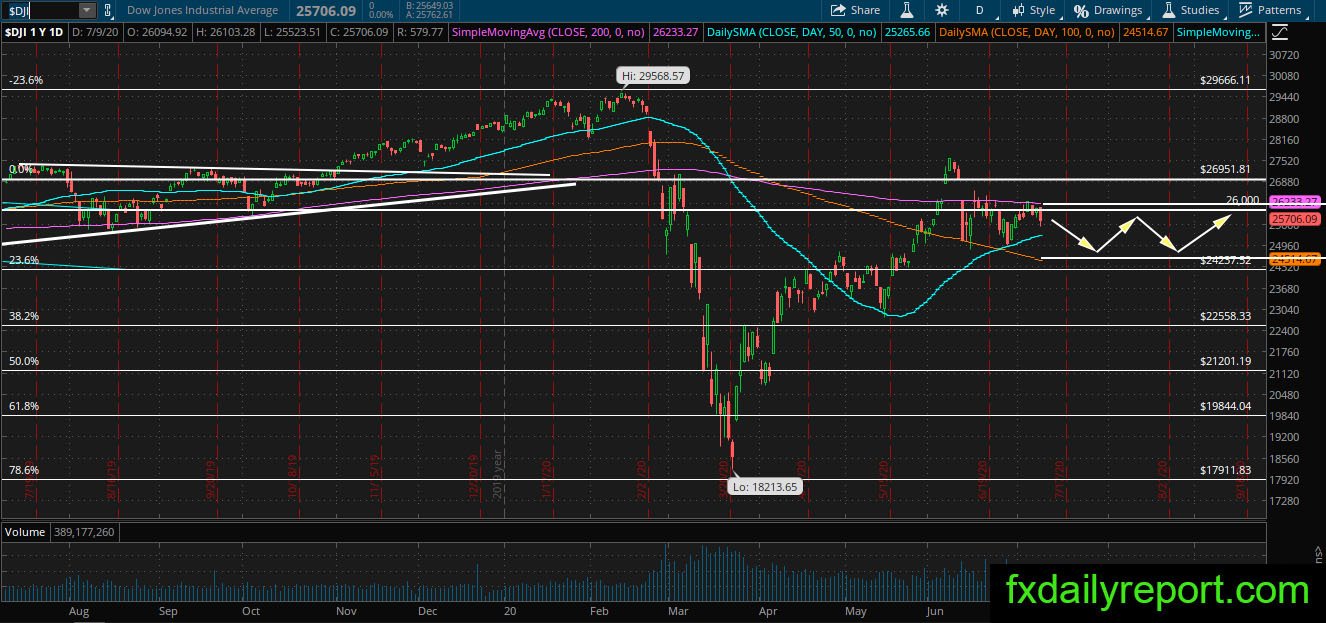Click the A: 25762.61 ask value
Image resolution: width=1326 pixels, height=623 pixels.
click(430, 15)
